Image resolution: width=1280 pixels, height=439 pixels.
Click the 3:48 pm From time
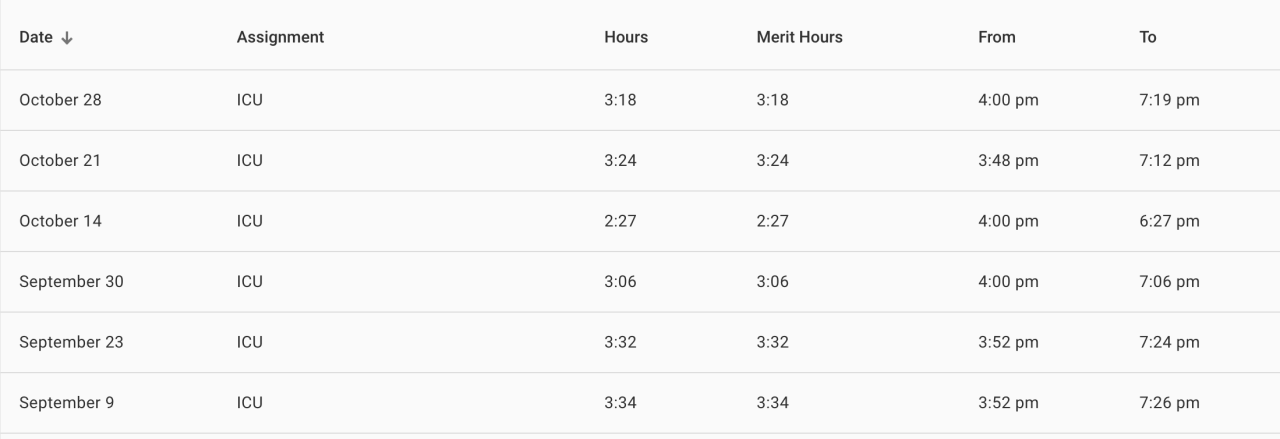coord(1008,160)
